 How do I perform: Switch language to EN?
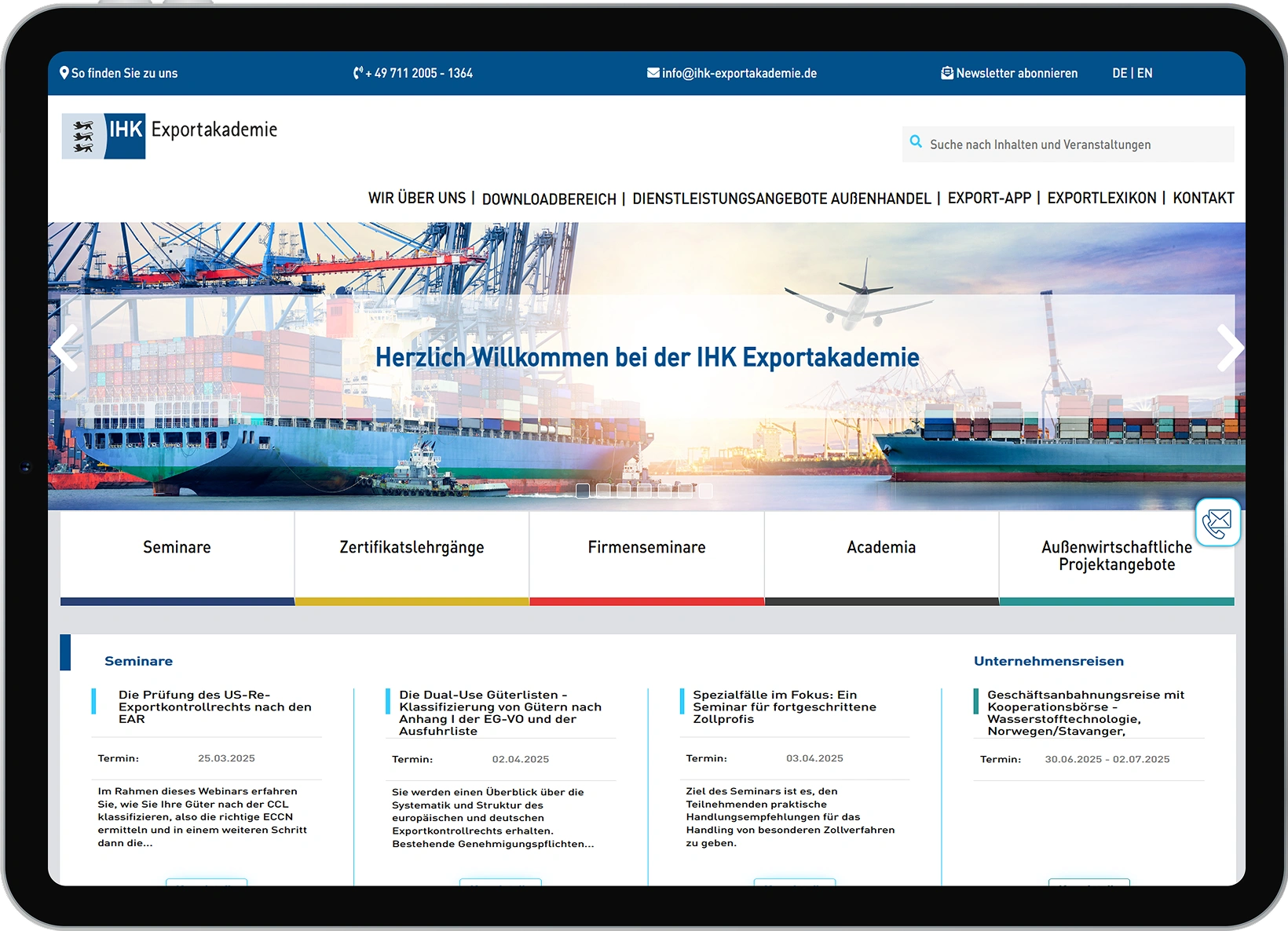pyautogui.click(x=1145, y=73)
